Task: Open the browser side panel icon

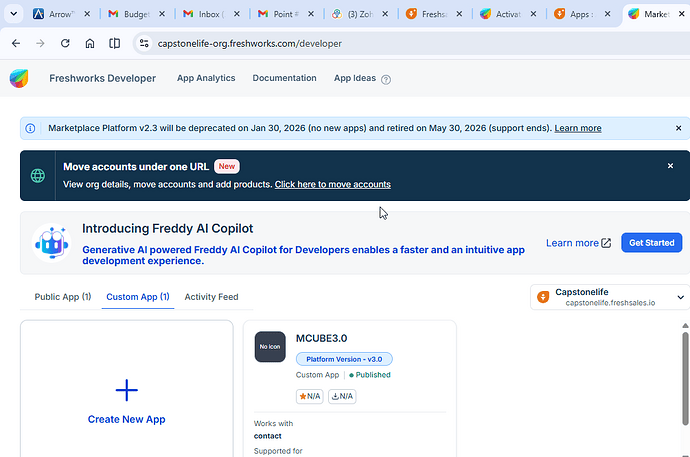Action: (114, 43)
